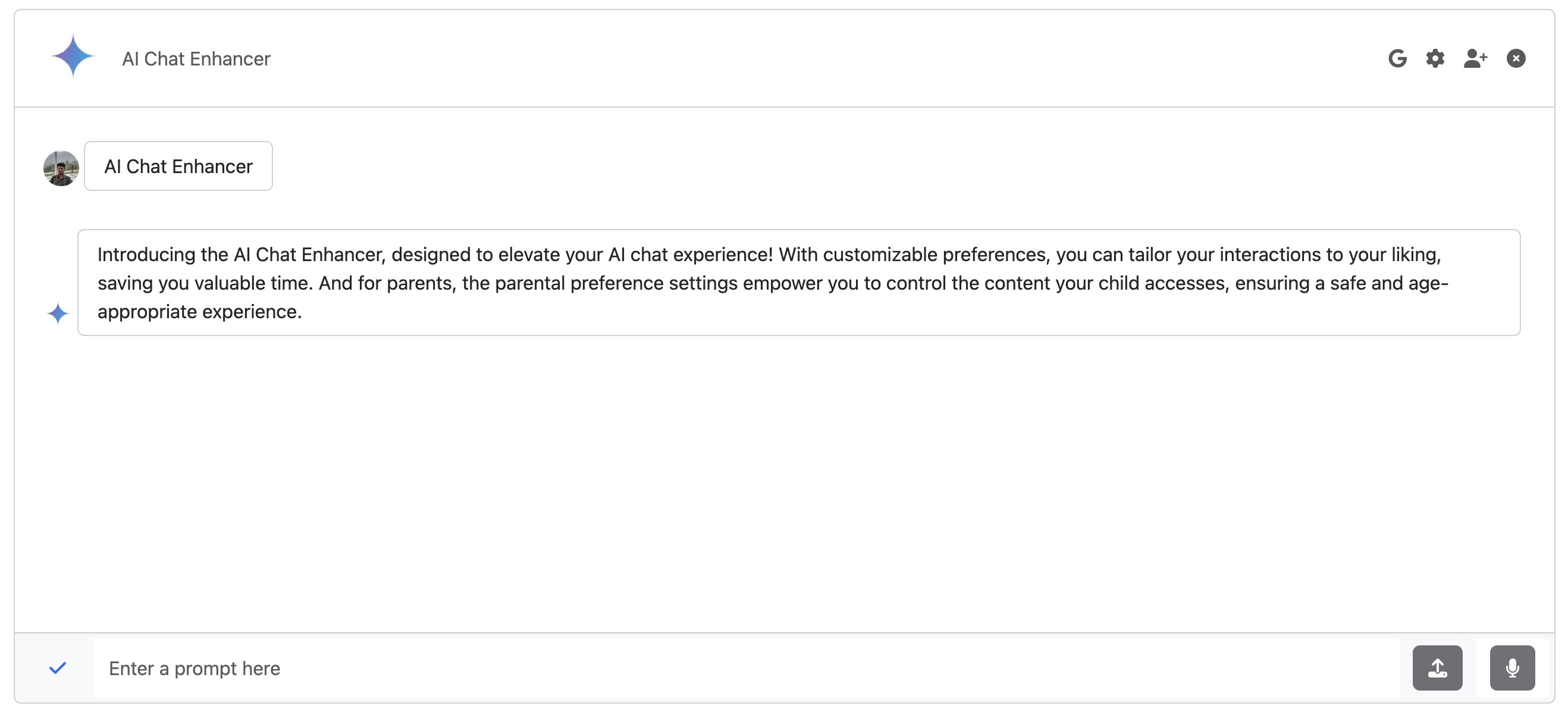Click the Google G icon in header
The width and height of the screenshot is (1568, 712).
[1397, 58]
